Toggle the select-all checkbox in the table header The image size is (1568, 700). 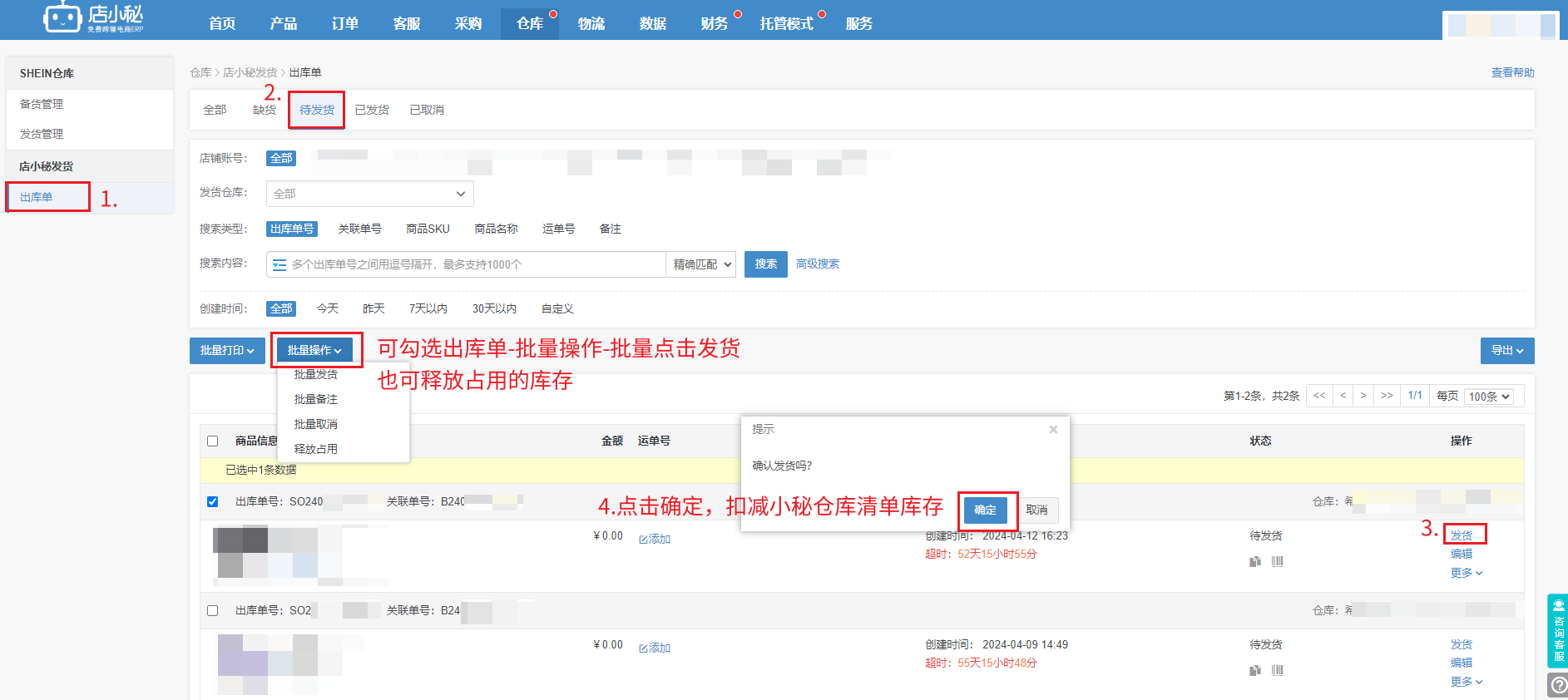tap(213, 441)
